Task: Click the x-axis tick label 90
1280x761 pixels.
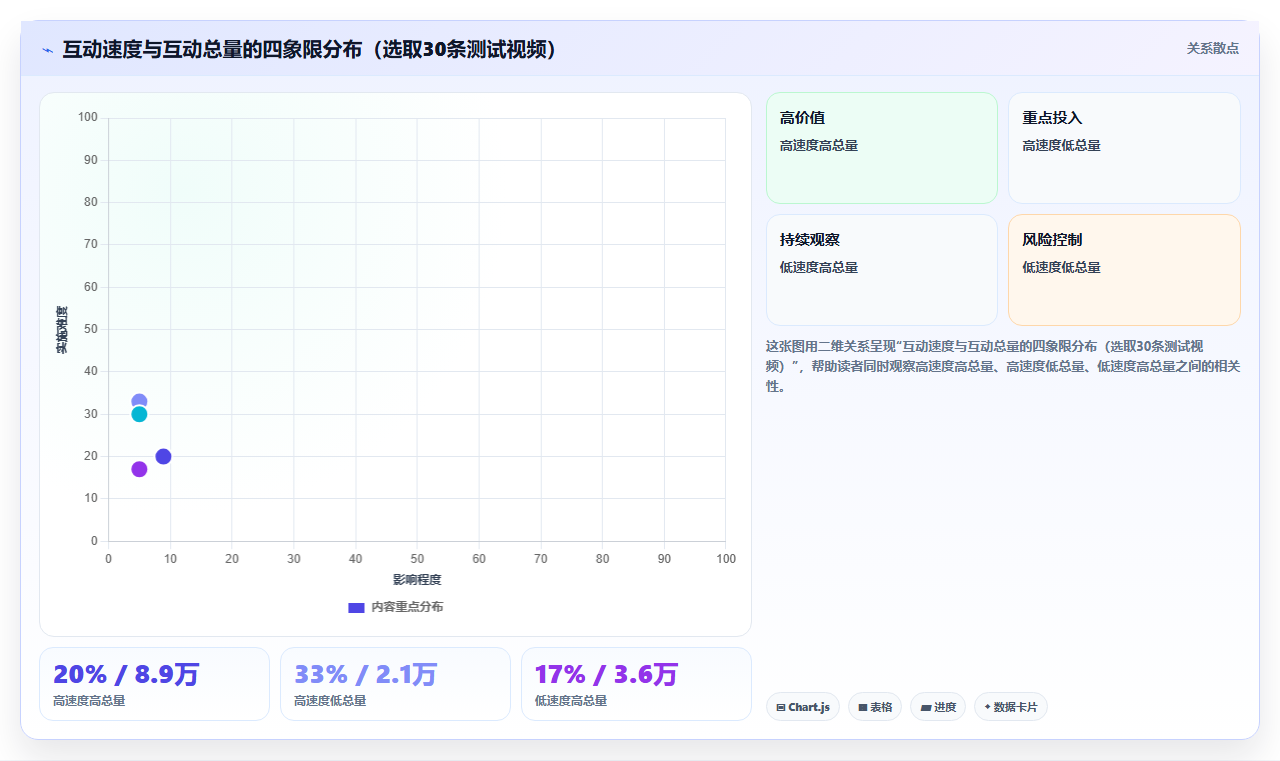Action: pos(664,558)
